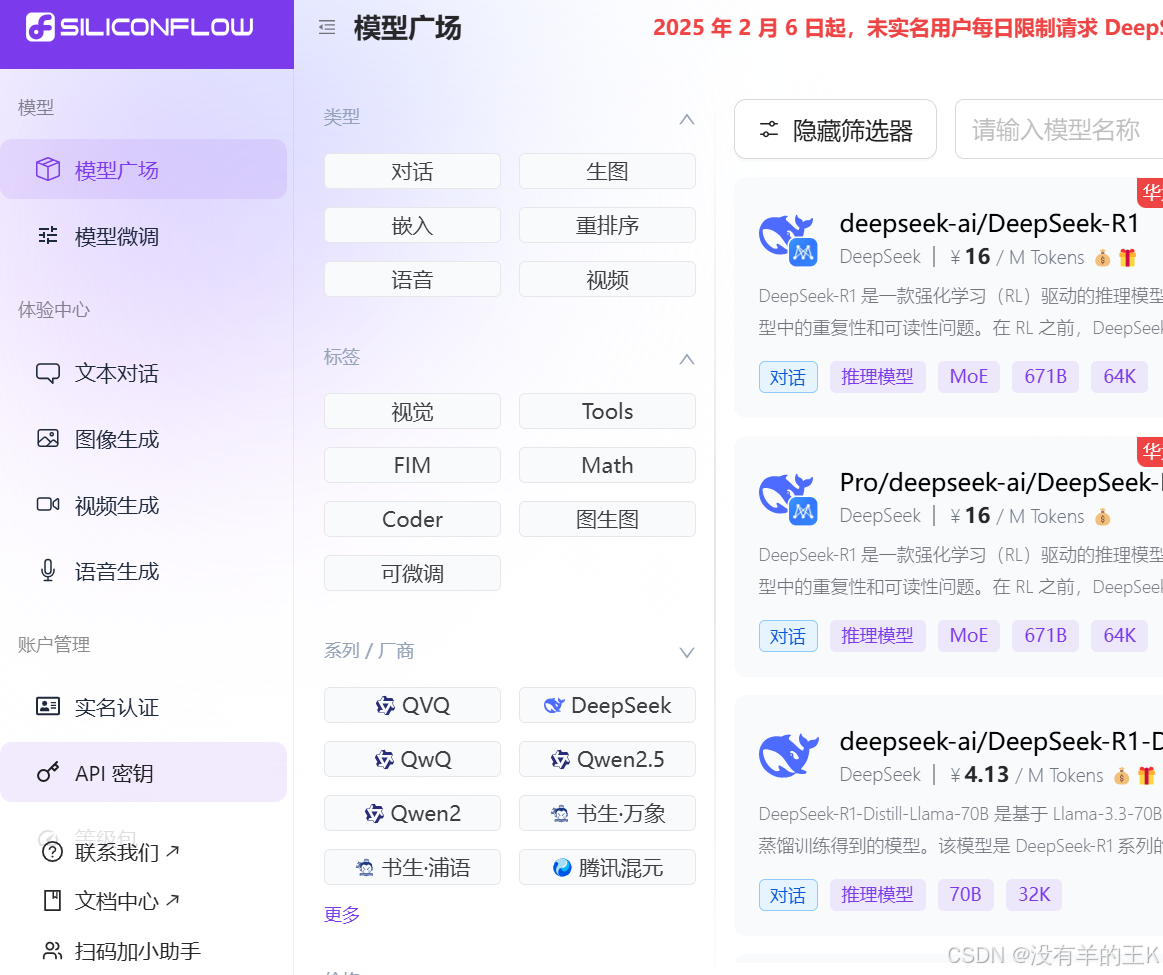Image resolution: width=1163 pixels, height=975 pixels.
Task: Select the FIM tag filter
Action: coord(412,466)
